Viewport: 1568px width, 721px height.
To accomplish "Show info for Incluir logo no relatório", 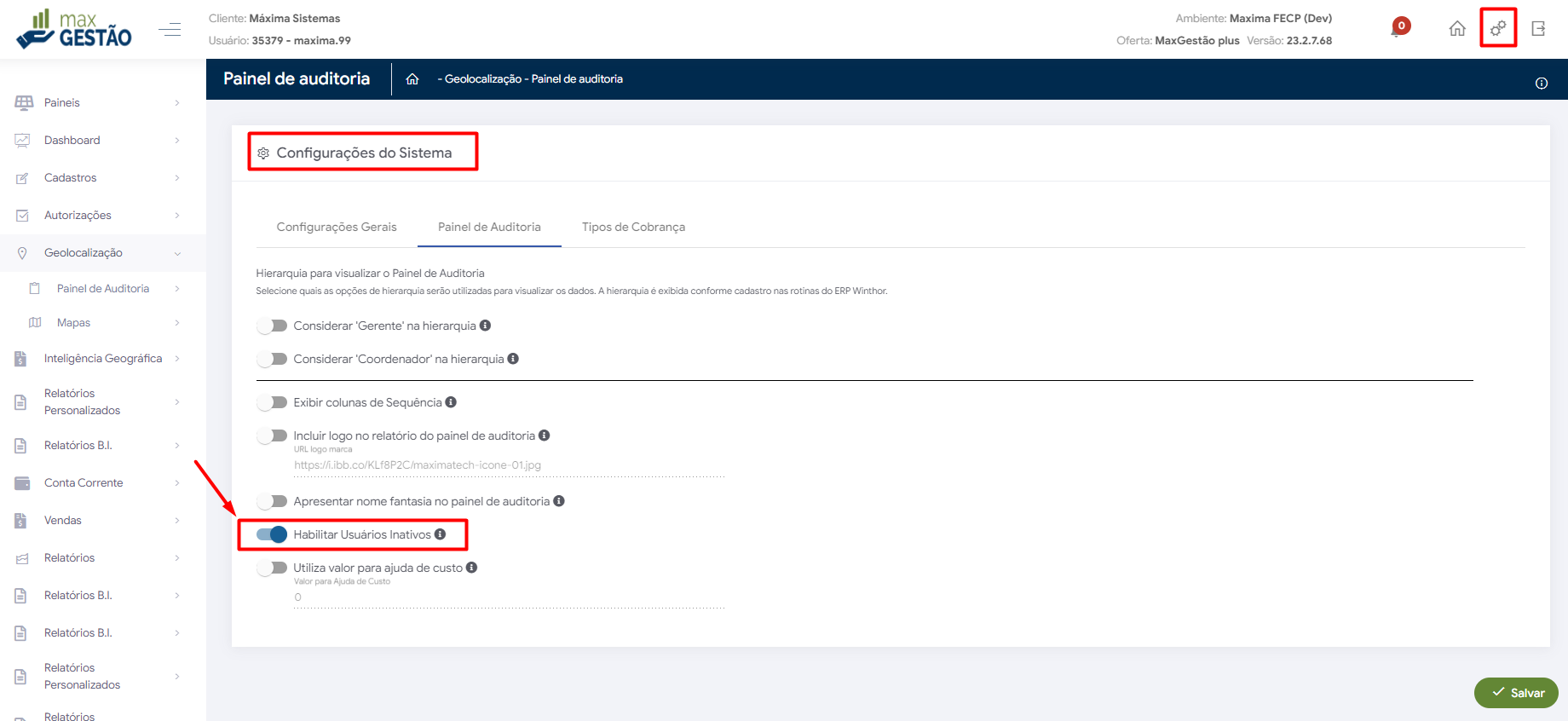I will (x=544, y=435).
